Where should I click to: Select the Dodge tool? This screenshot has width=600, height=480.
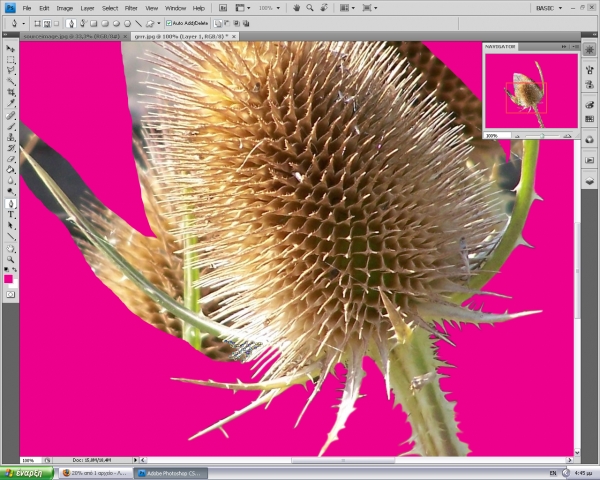click(x=10, y=191)
